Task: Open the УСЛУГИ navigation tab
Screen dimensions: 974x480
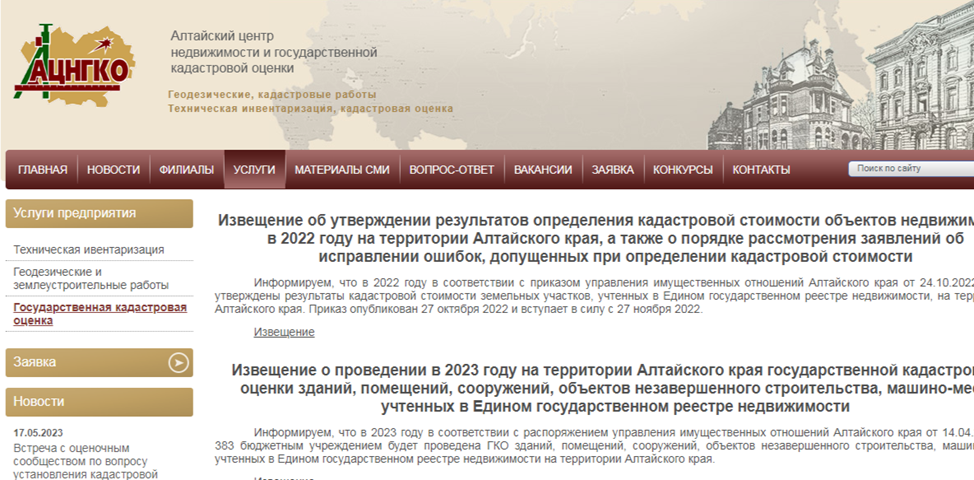Action: (x=254, y=170)
